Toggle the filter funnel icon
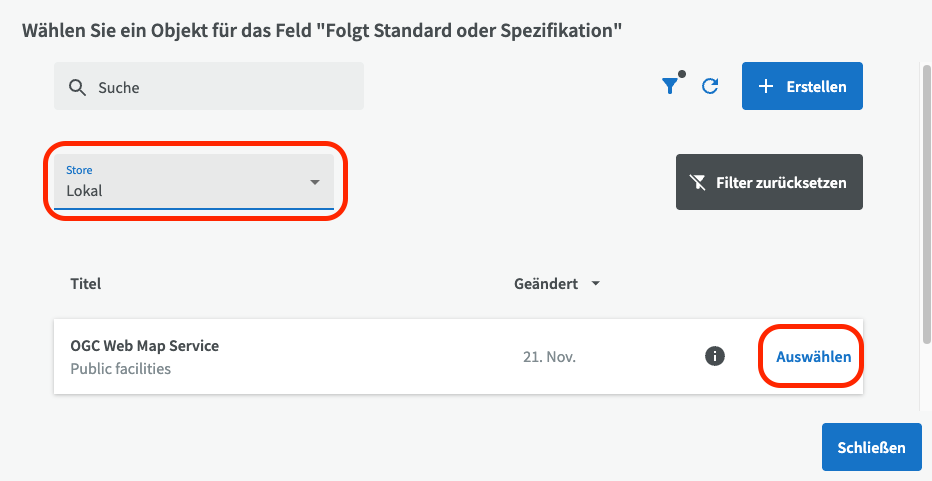This screenshot has width=932, height=481. tap(670, 87)
